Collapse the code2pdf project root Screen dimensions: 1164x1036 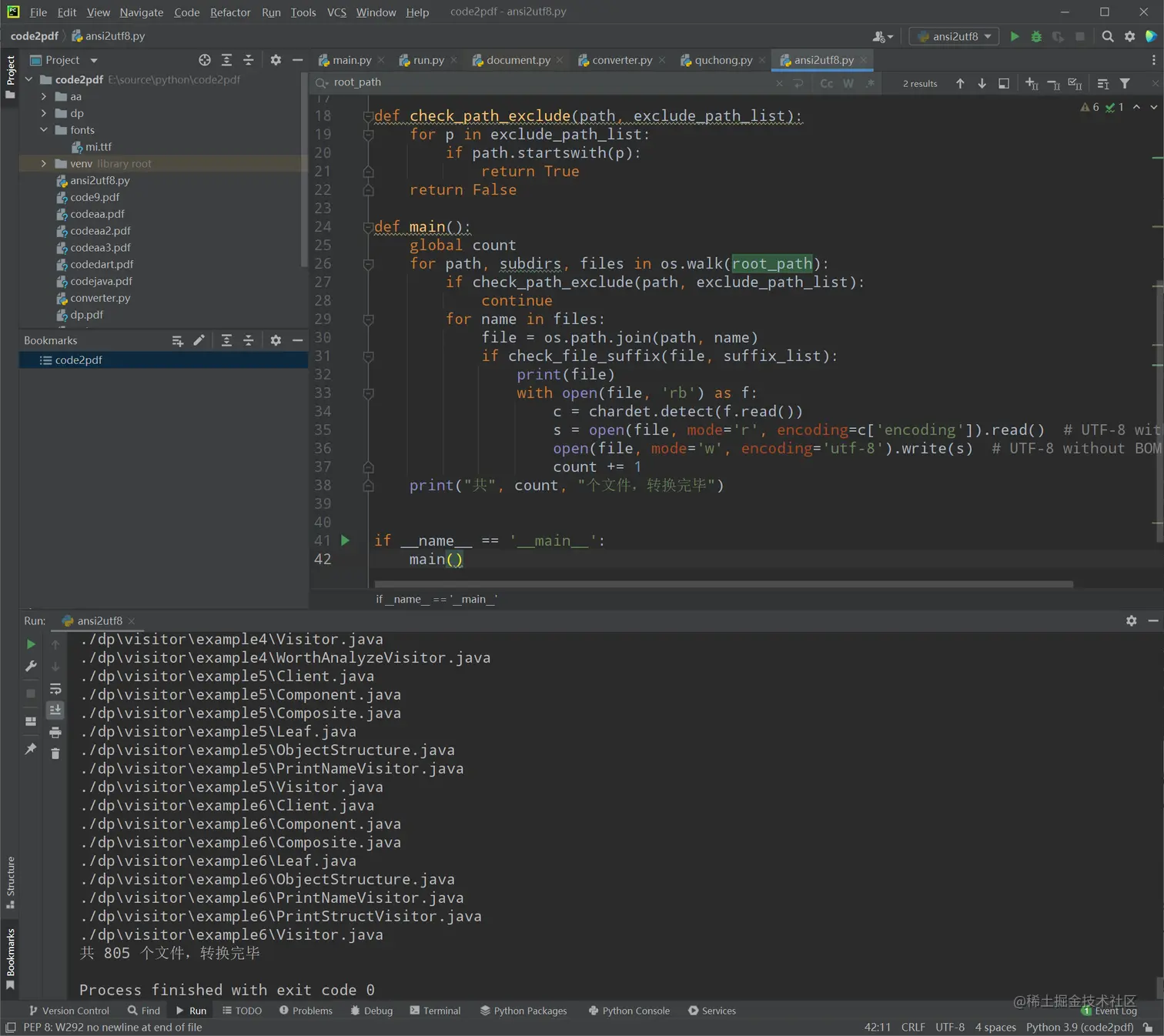(x=29, y=79)
